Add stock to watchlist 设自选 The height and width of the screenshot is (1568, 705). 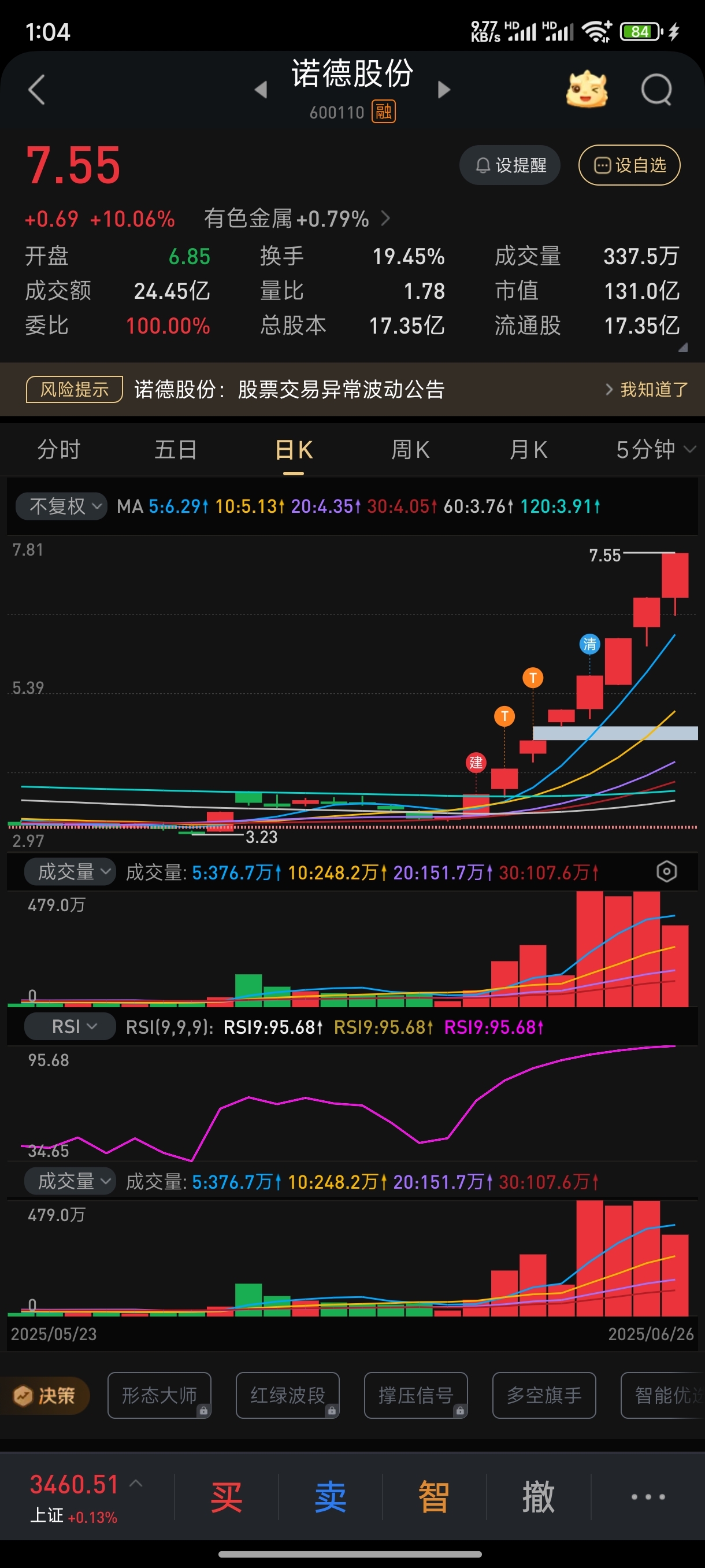[629, 165]
